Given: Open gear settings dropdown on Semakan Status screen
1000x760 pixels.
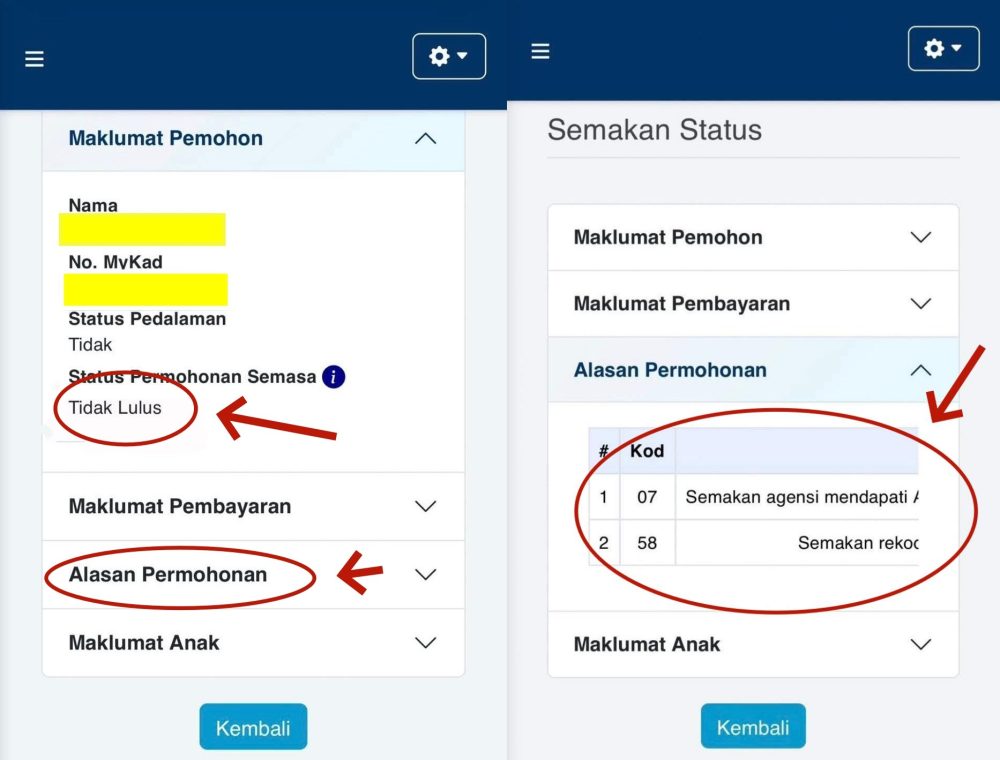Looking at the screenshot, I should coord(943,49).
